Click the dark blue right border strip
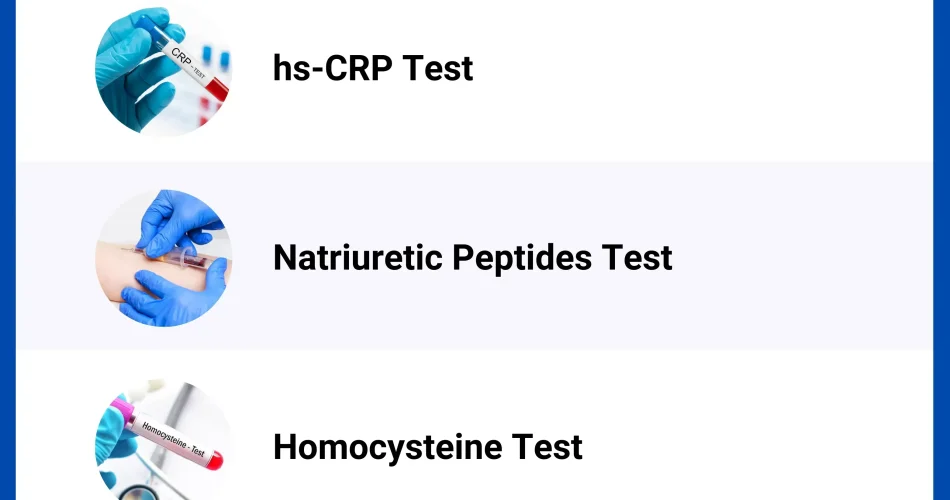This screenshot has height=500, width=950. click(941, 250)
